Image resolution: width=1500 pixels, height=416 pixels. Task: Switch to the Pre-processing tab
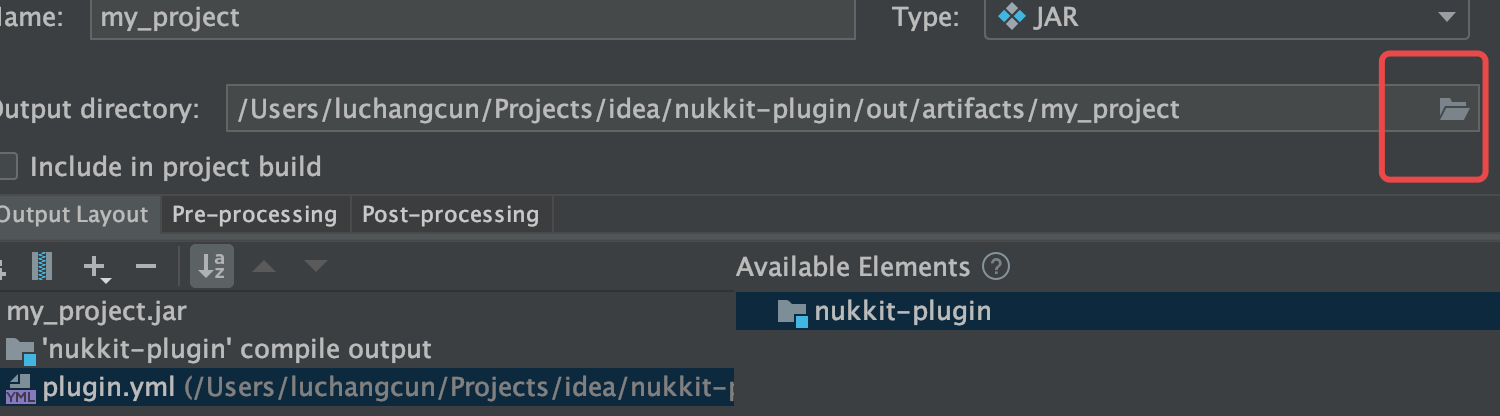(x=254, y=214)
